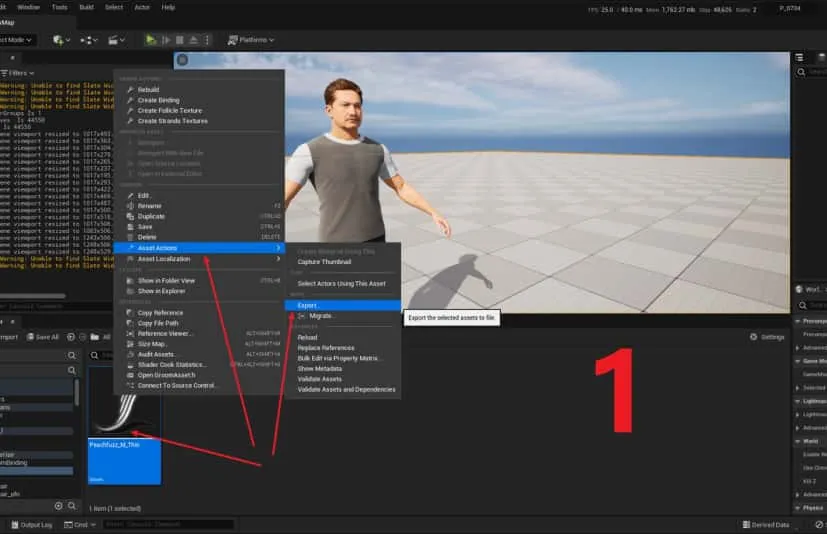
Task: Click the Outliner search magnifier icon
Action: coord(801,72)
